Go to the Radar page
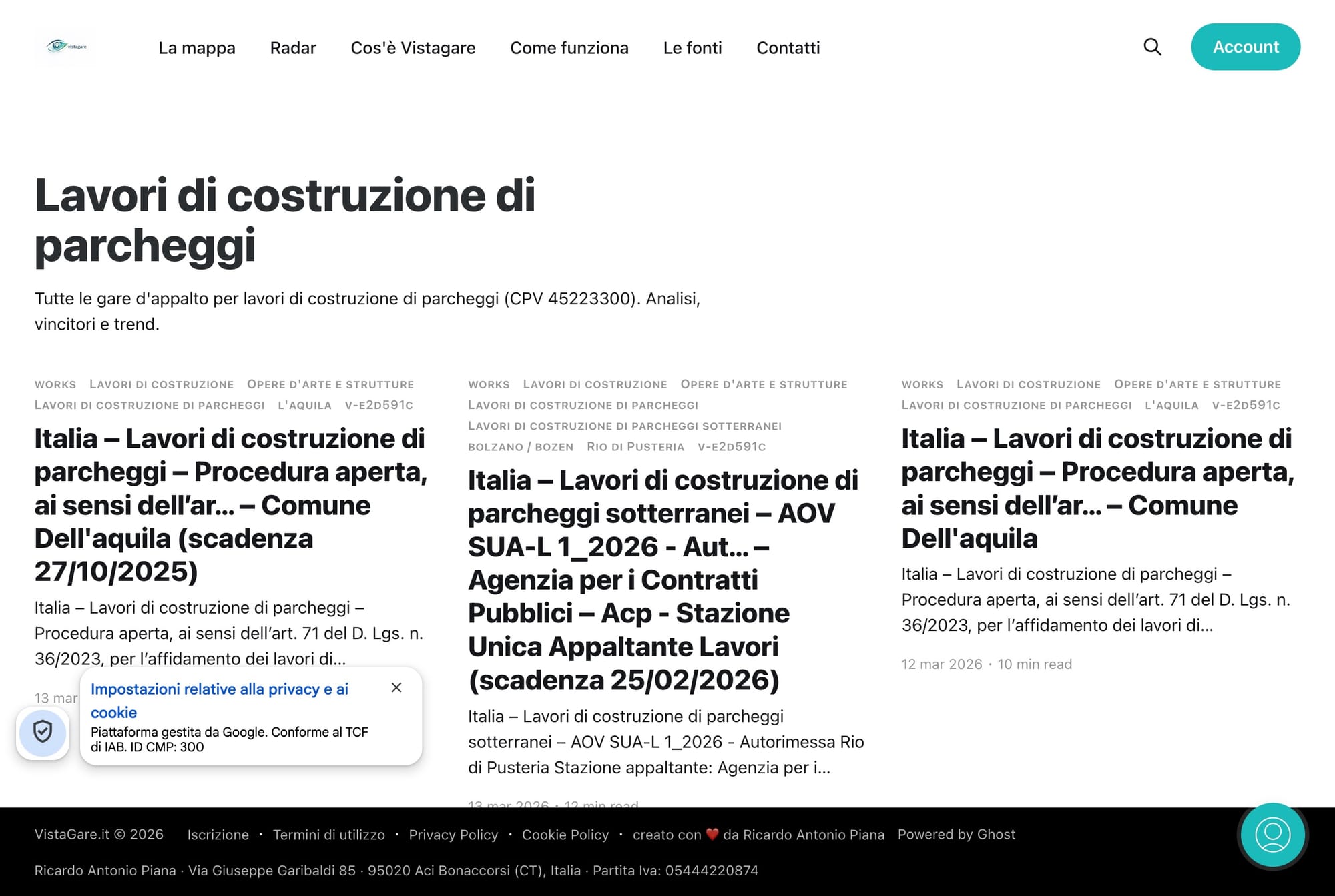1335x896 pixels. pos(292,48)
